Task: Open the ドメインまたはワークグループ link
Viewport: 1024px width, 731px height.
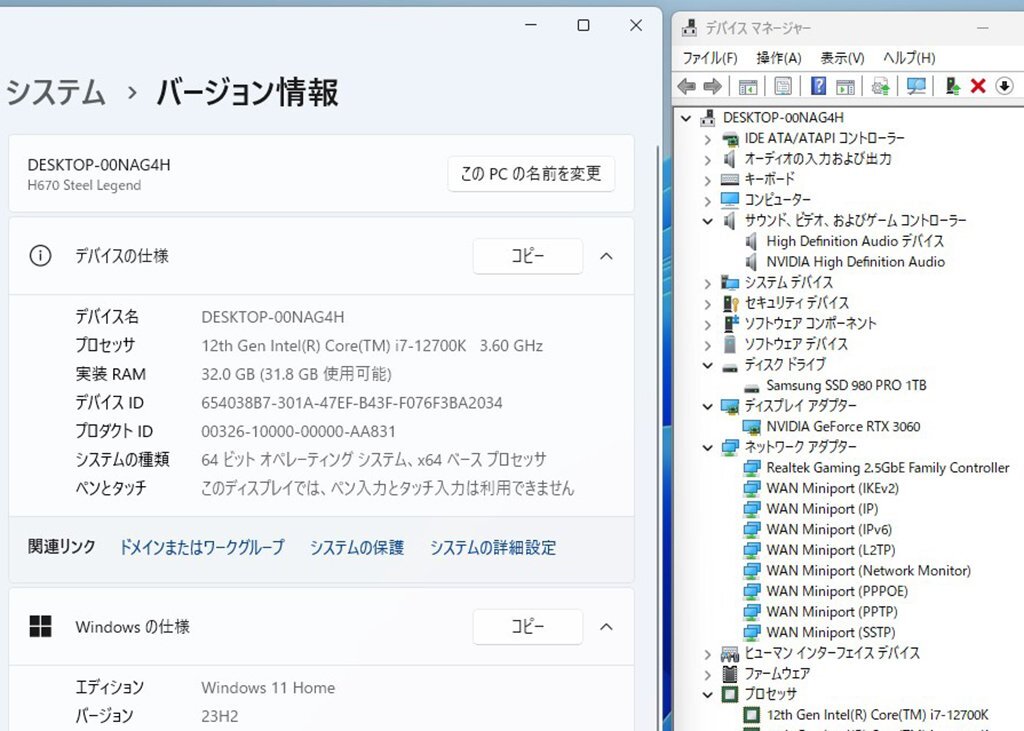Action: (x=202, y=547)
